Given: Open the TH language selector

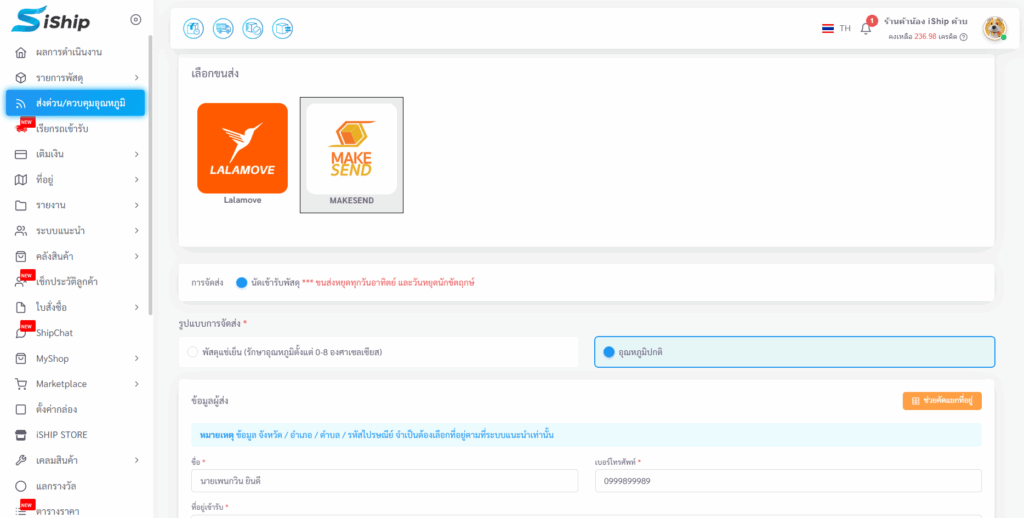Looking at the screenshot, I should click(837, 28).
